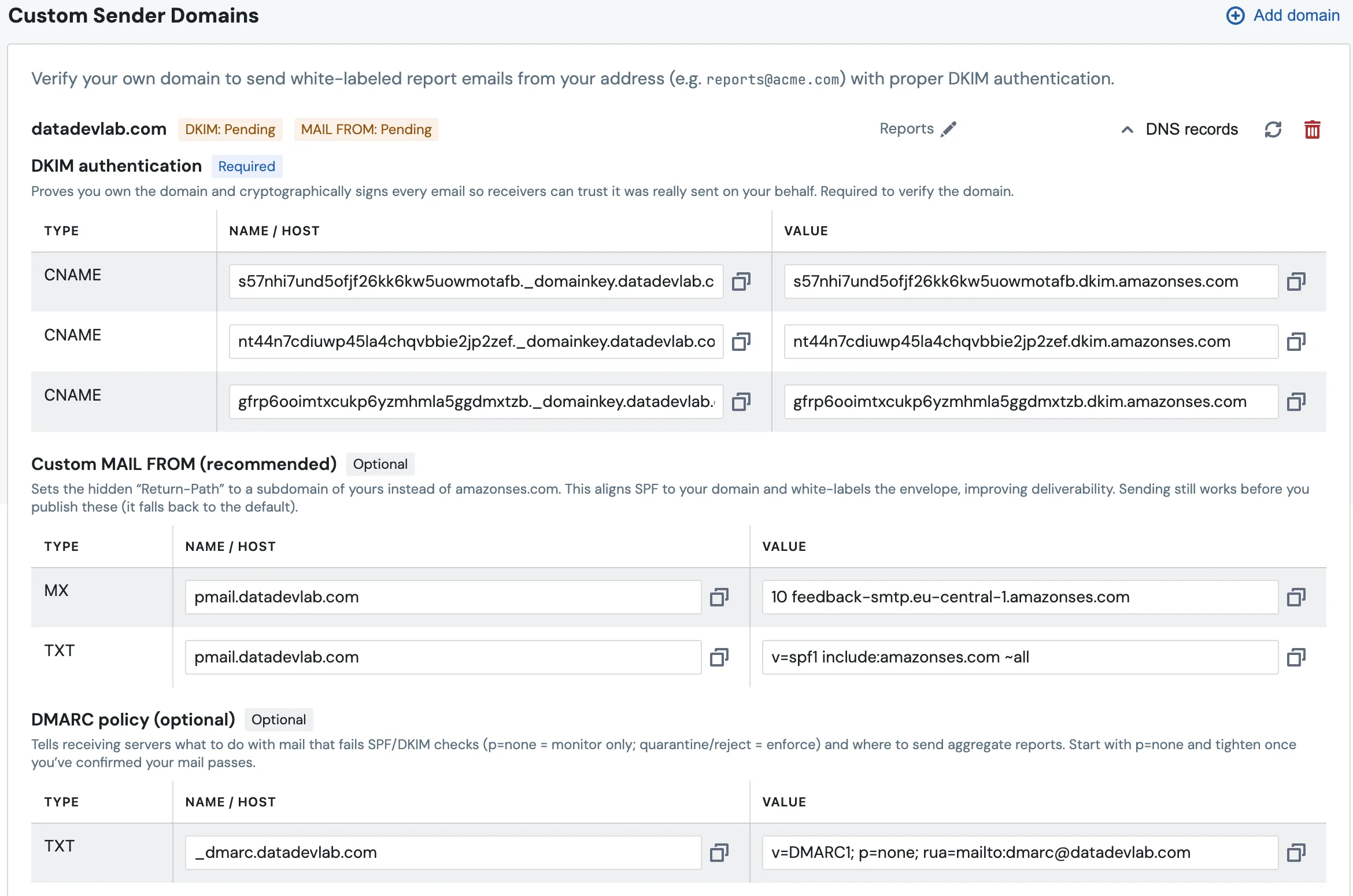The height and width of the screenshot is (896, 1353).
Task: Click the Optional badge beside Custom MAIL FROM
Action: click(380, 464)
